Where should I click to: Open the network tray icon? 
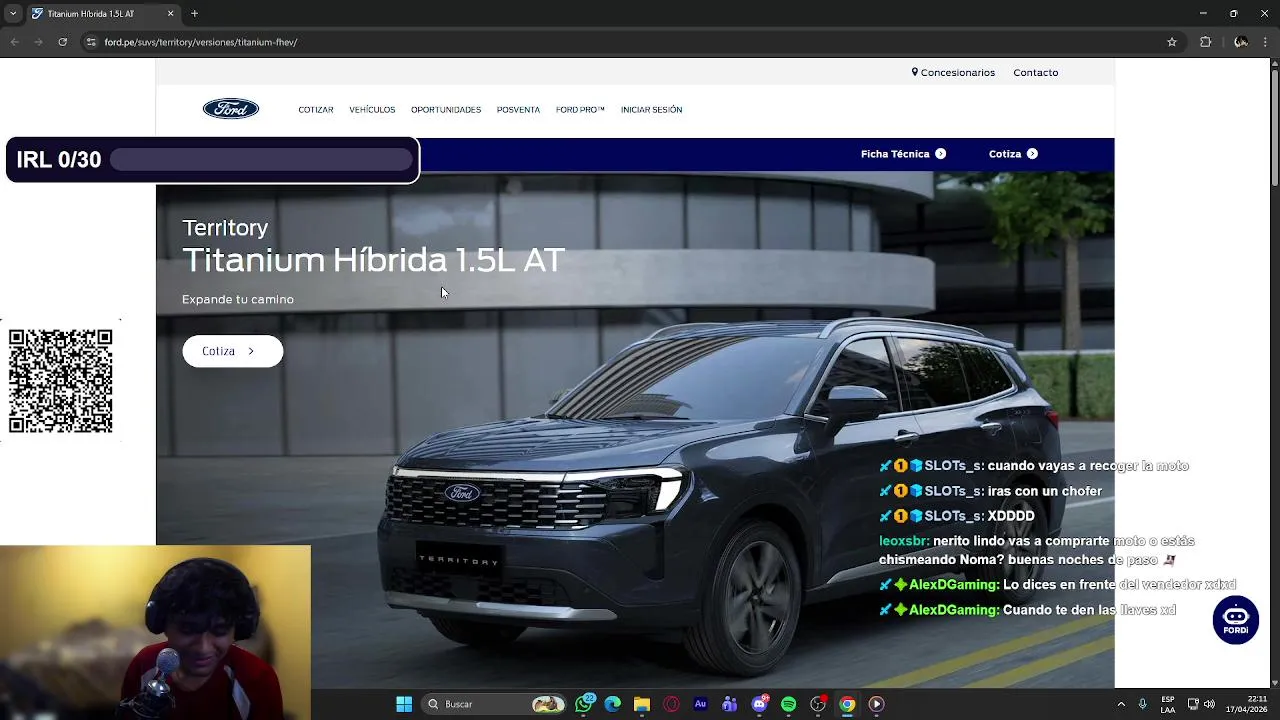click(x=1193, y=704)
